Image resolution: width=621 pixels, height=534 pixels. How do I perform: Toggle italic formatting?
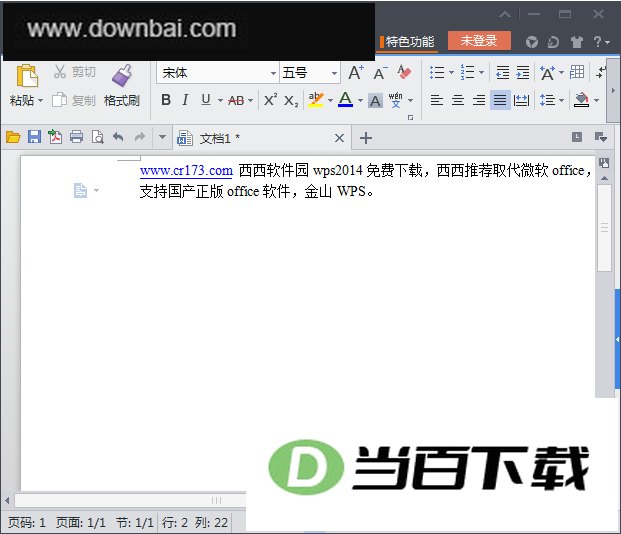coord(185,100)
